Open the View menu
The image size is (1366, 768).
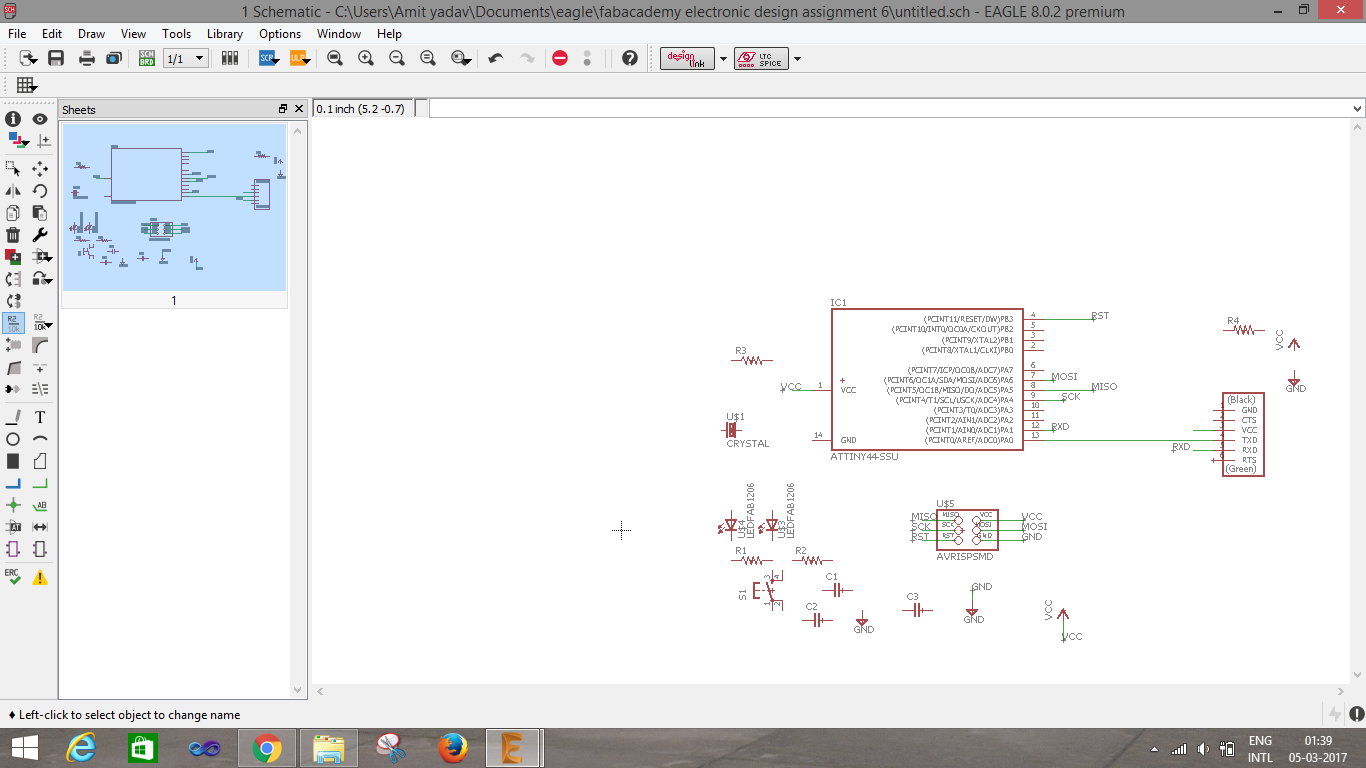click(133, 34)
